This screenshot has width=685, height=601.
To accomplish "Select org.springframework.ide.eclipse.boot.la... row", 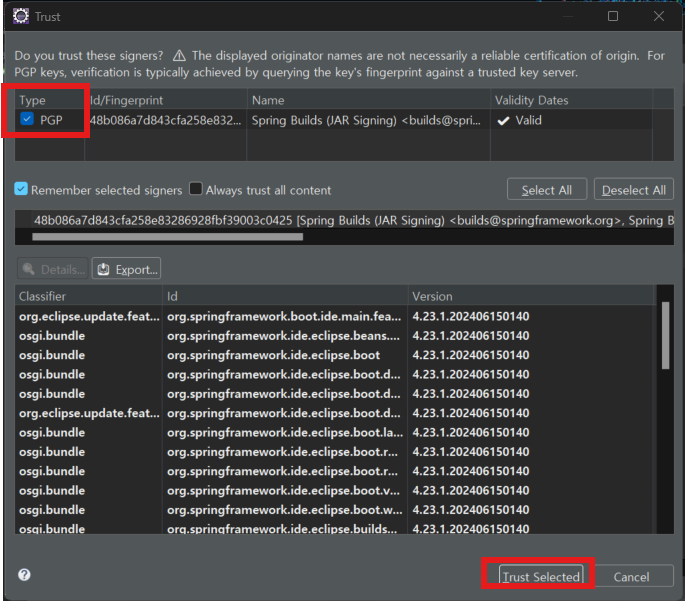I will coord(336,432).
